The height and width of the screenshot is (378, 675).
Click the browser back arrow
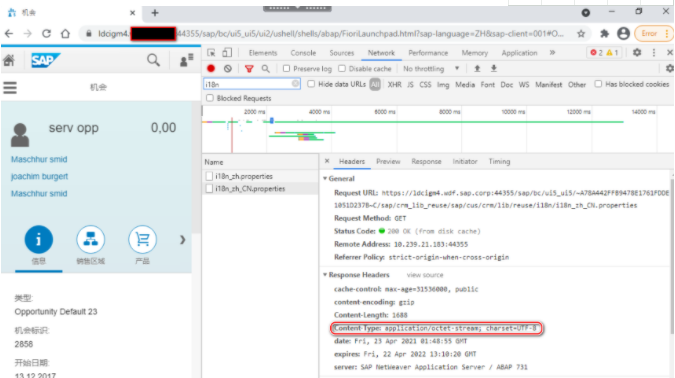9,34
